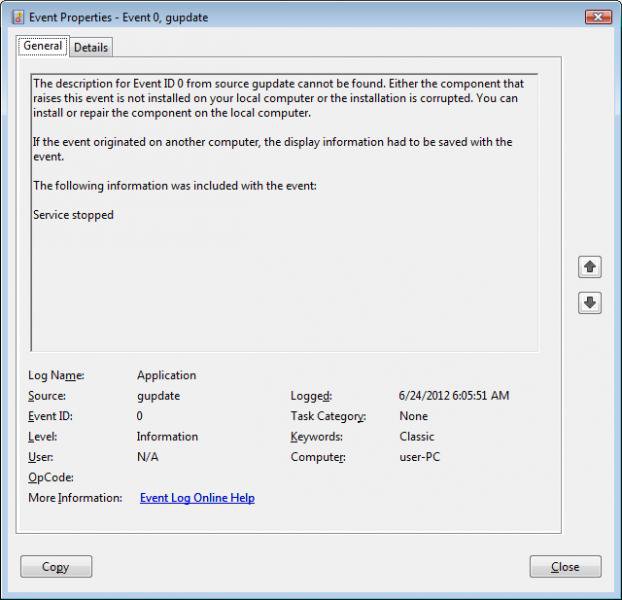Click the 'Level:' label
The image size is (622, 600).
[42, 437]
